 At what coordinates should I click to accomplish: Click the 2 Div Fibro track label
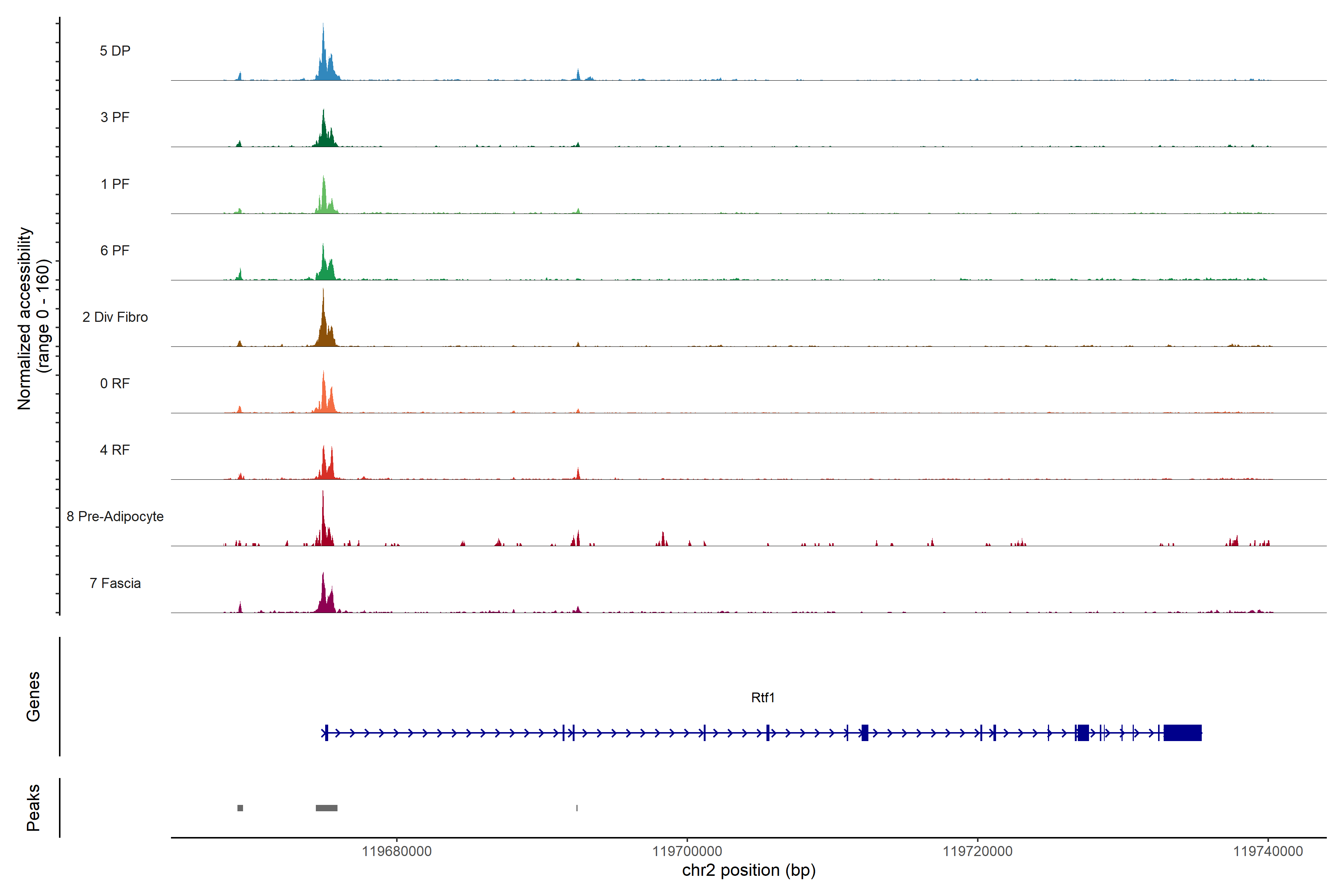115,317
